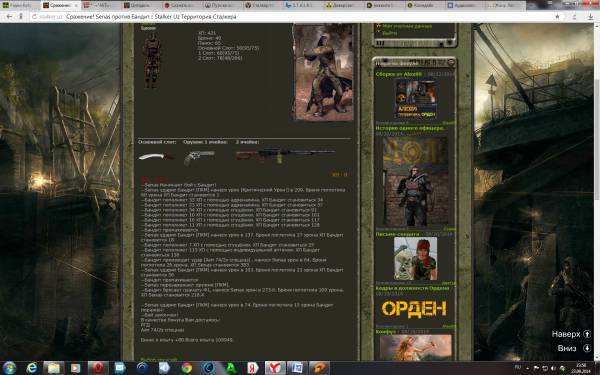
Task: Click the Вниз scroll-to-bottom button
Action: 574,348
